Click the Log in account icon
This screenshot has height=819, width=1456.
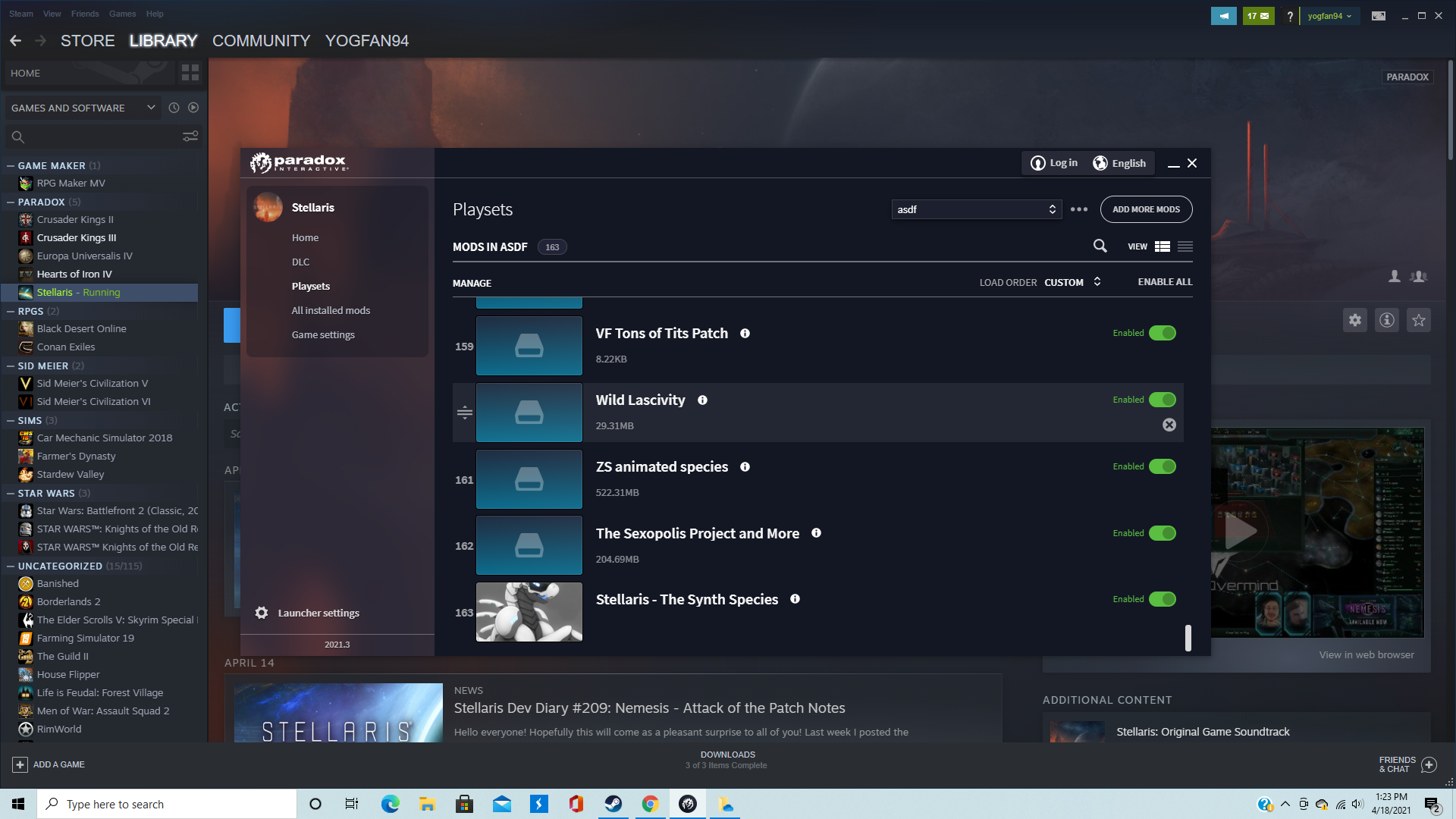[1038, 163]
